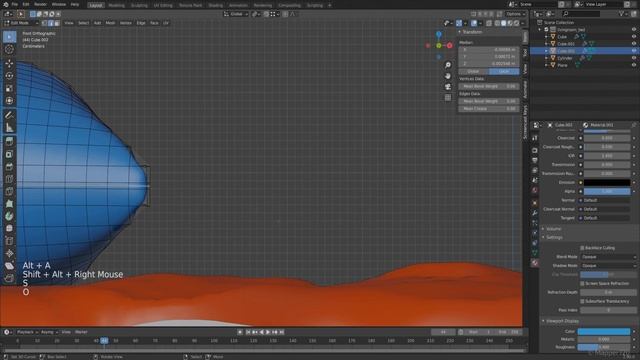Toggle the collection visibility eye
Image resolution: width=640 pixels, height=360 pixels.
click(x=634, y=29)
